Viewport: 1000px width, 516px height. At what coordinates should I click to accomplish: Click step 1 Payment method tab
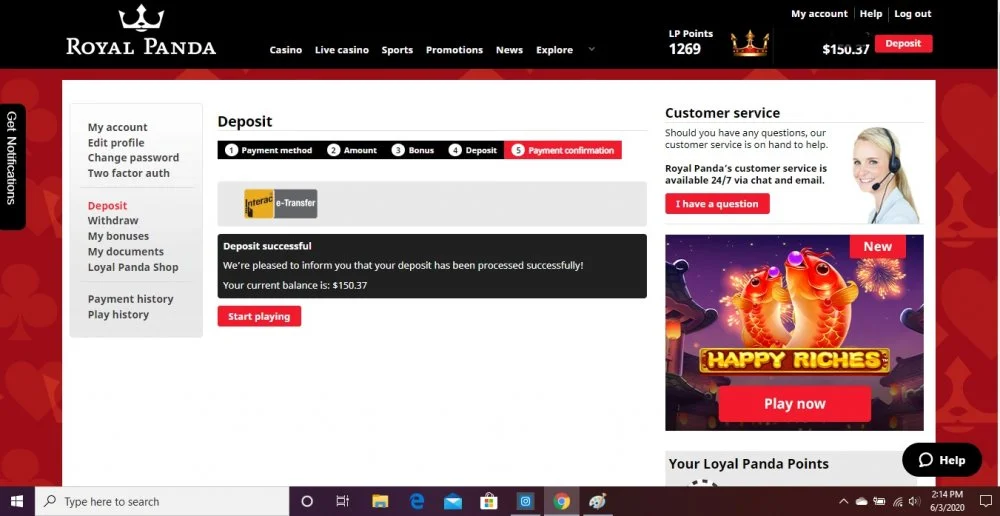[x=268, y=151]
